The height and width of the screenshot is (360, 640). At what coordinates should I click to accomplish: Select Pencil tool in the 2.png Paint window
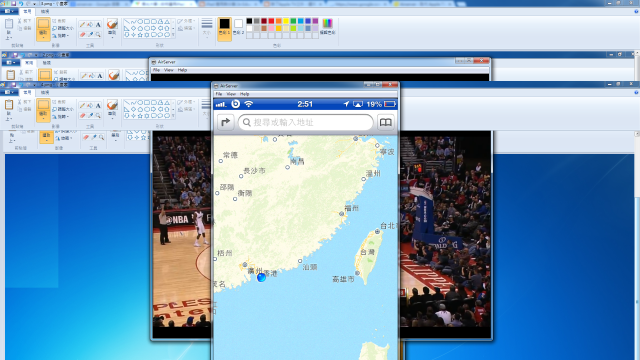click(84, 76)
